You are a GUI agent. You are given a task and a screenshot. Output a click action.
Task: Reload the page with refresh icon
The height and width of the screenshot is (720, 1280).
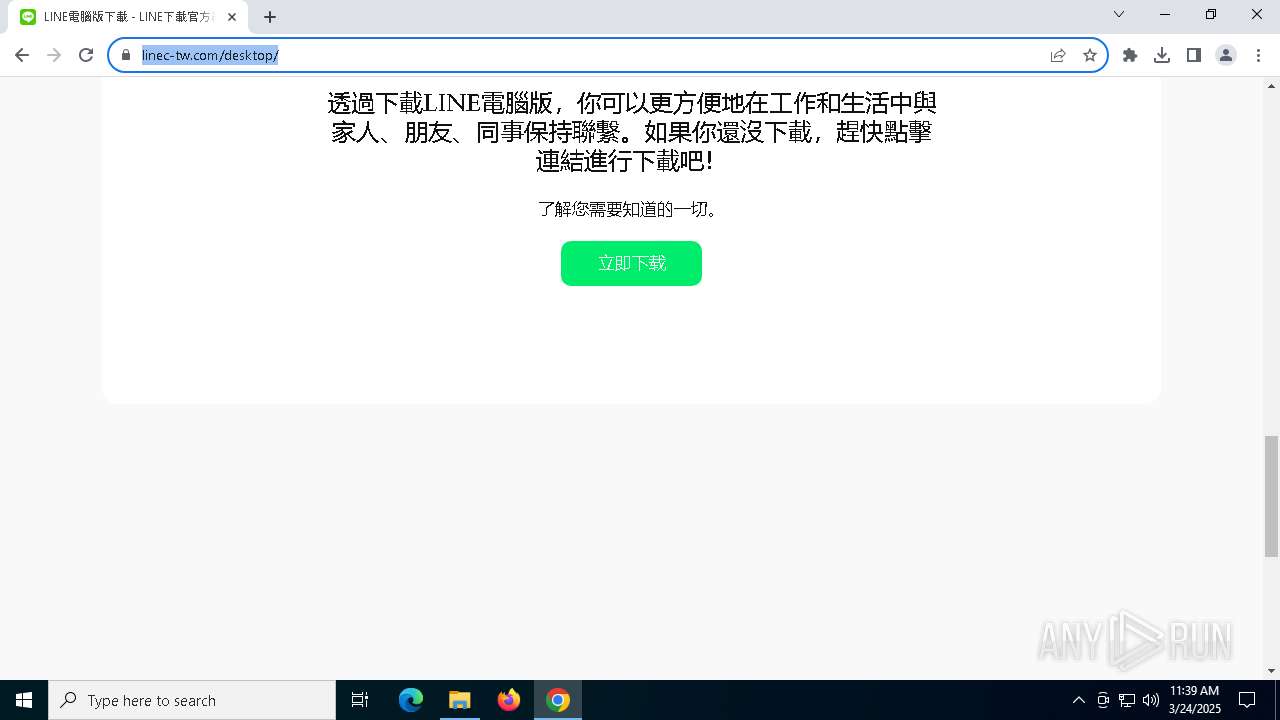click(86, 55)
